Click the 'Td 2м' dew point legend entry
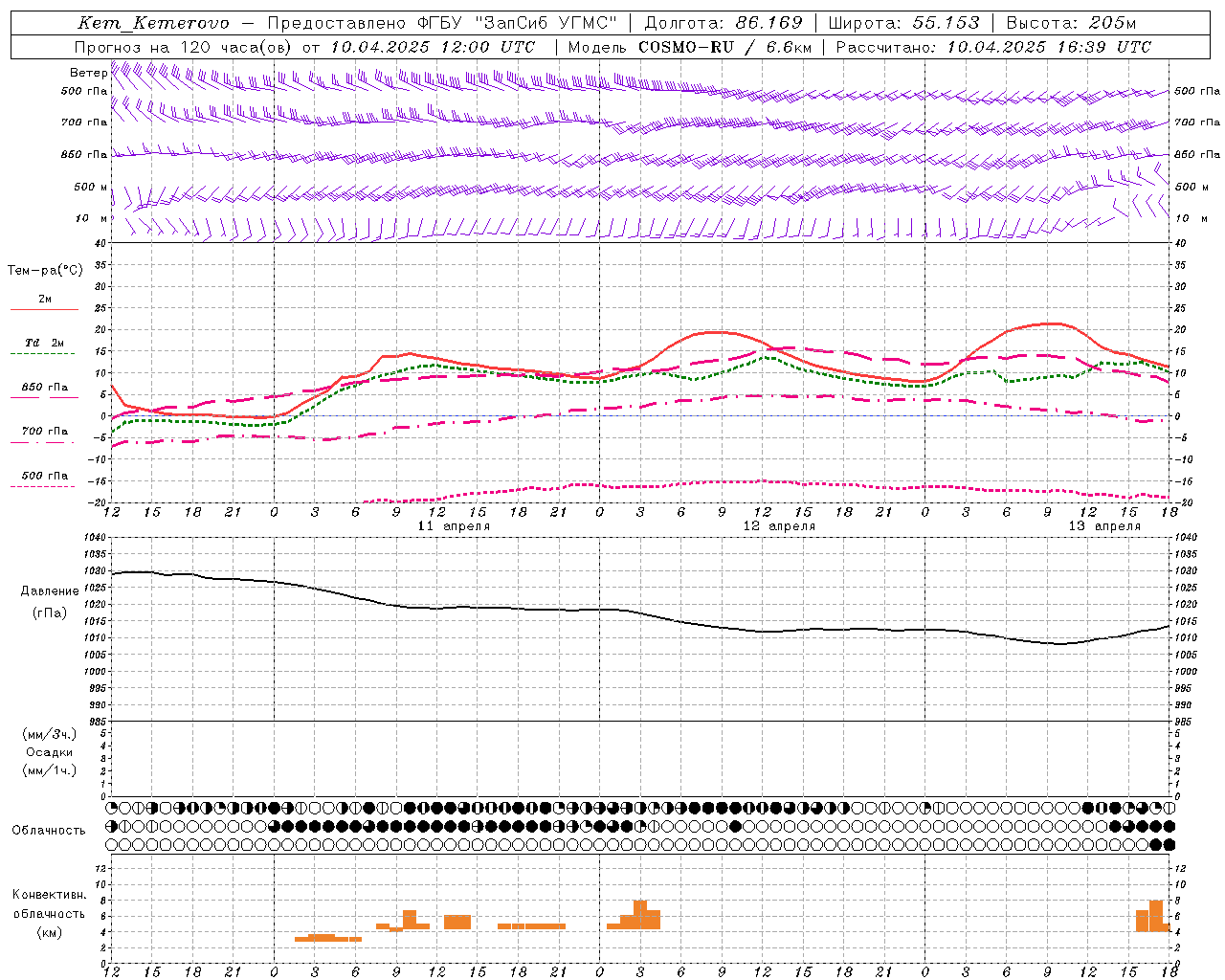 click(45, 343)
